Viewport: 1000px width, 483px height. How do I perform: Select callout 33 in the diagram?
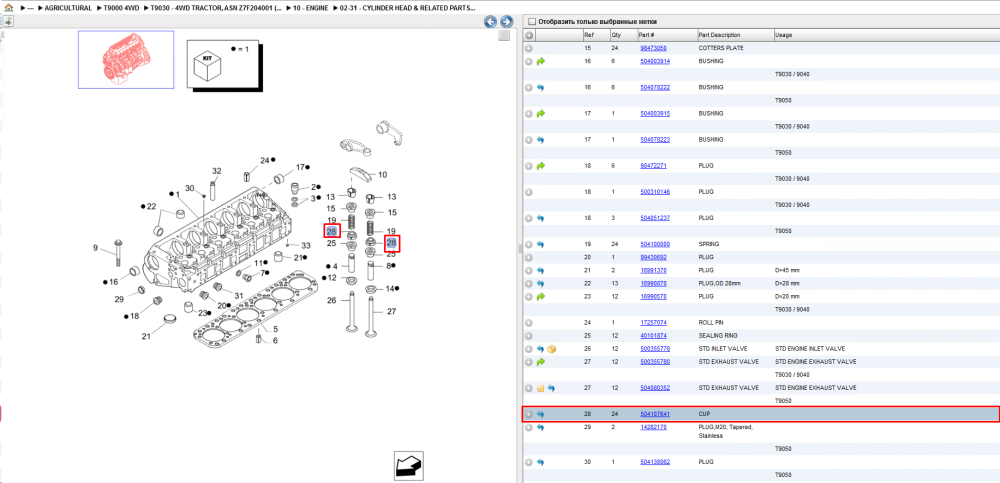tap(306, 246)
